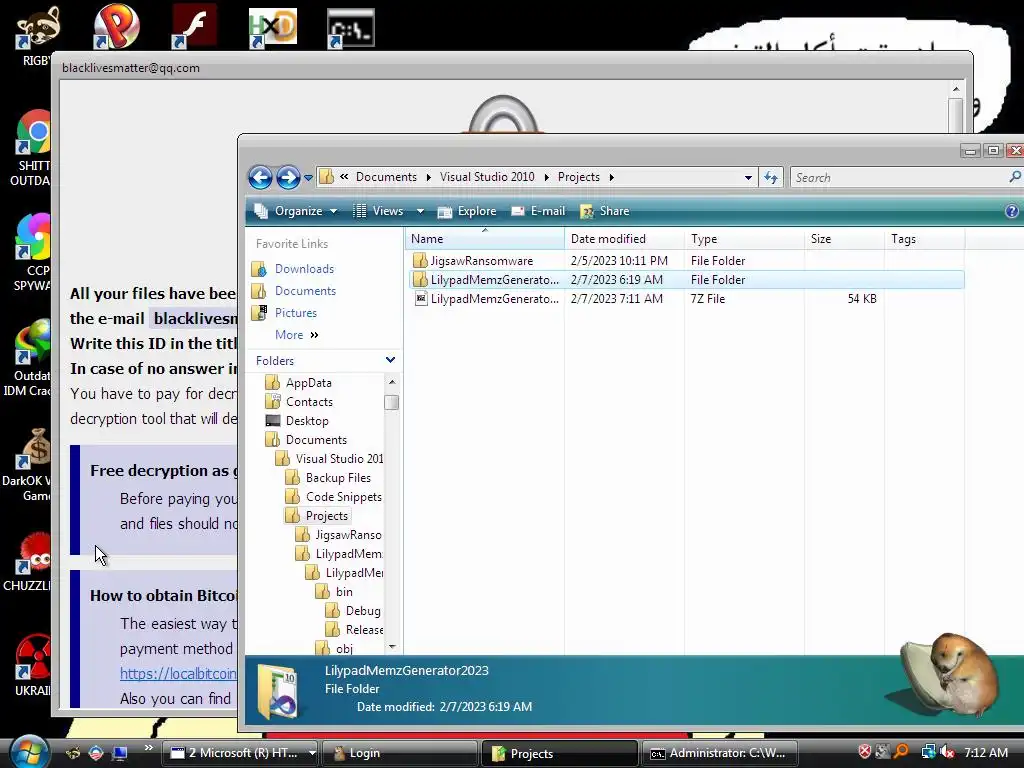
Task: Open the Flash desktop shortcut
Action: [193, 27]
